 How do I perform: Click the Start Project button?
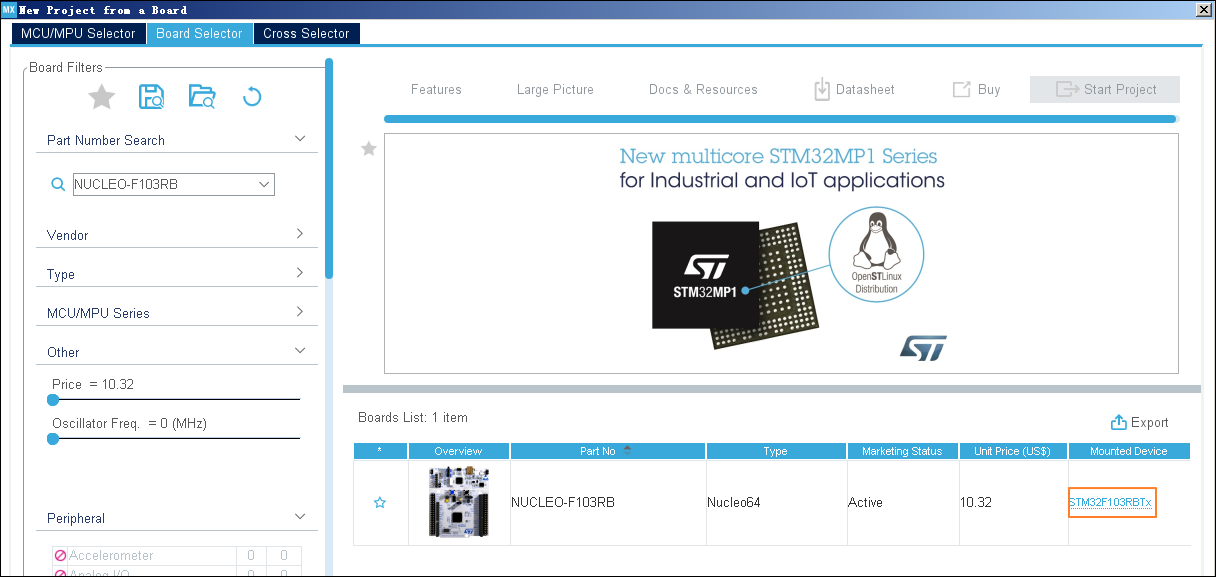pos(1104,89)
